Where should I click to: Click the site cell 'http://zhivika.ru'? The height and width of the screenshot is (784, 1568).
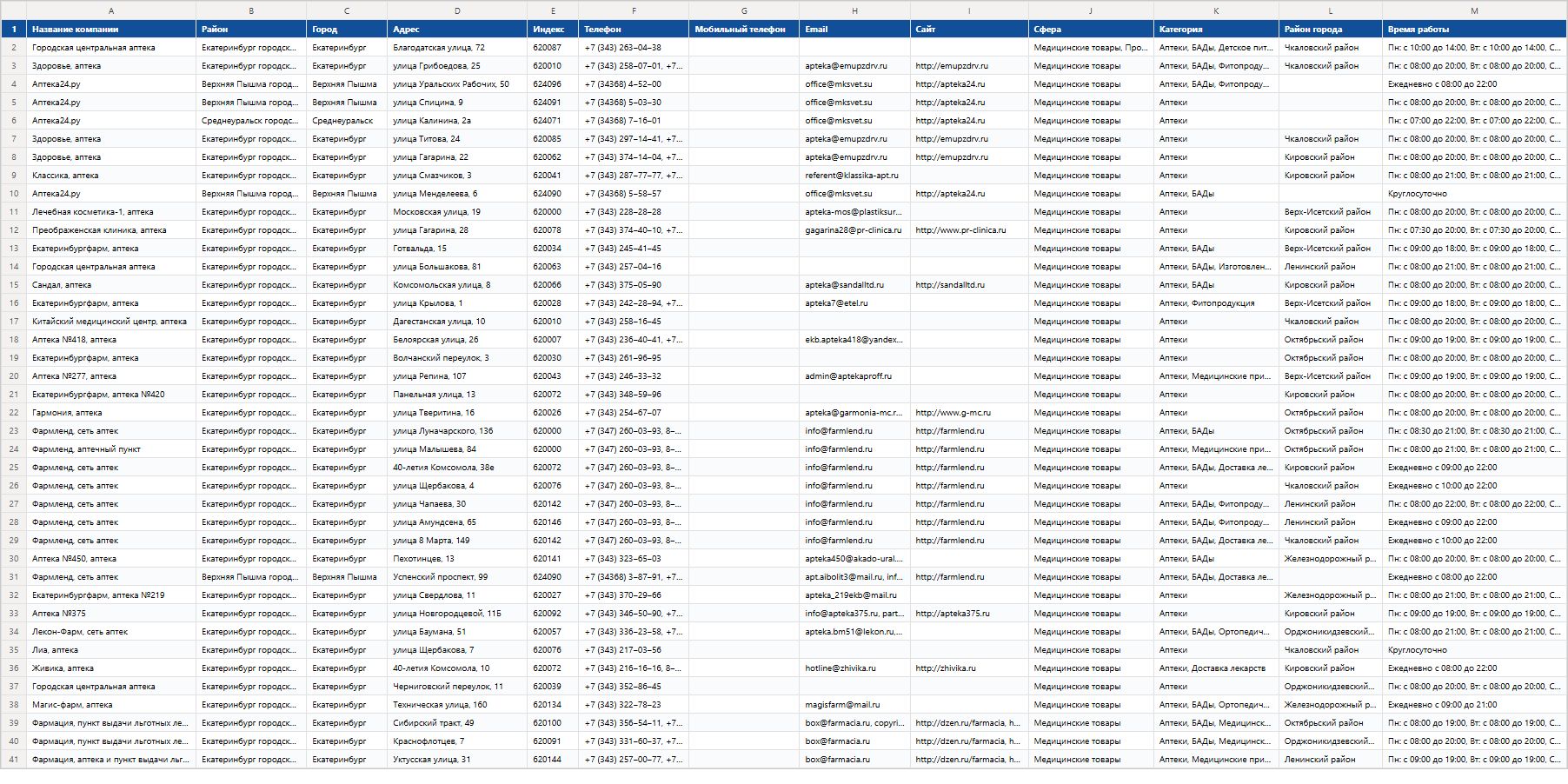click(x=969, y=668)
